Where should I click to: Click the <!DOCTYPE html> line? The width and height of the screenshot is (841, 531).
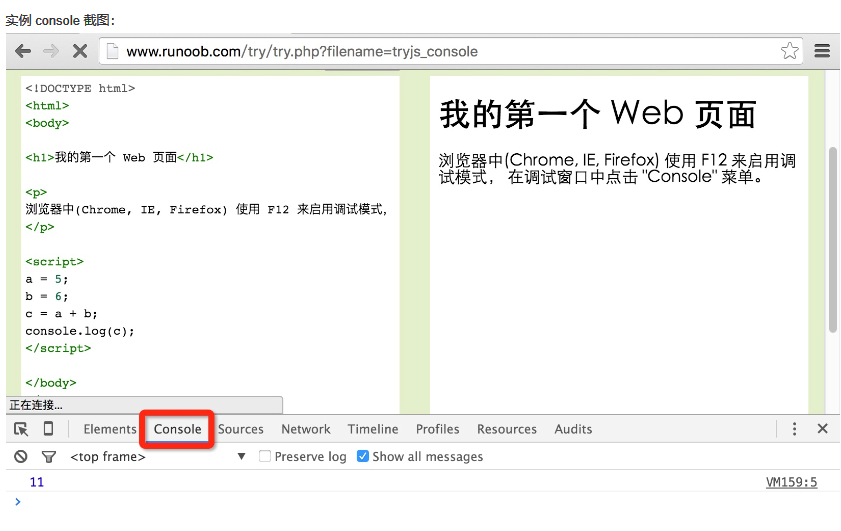point(80,88)
